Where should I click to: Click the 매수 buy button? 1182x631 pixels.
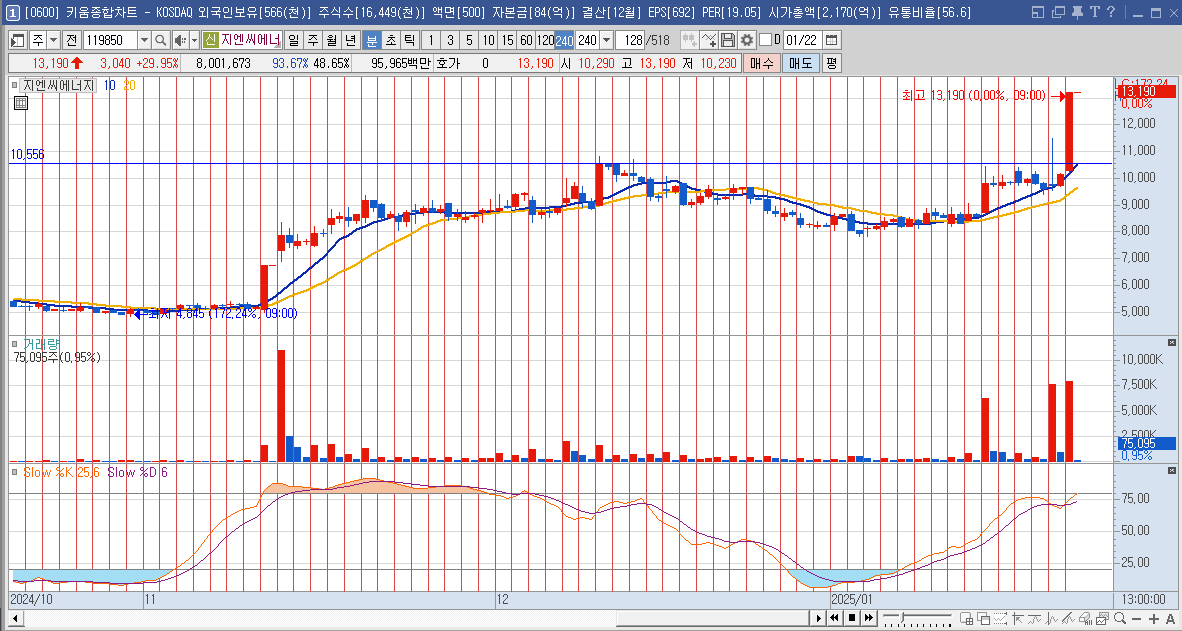tap(761, 63)
